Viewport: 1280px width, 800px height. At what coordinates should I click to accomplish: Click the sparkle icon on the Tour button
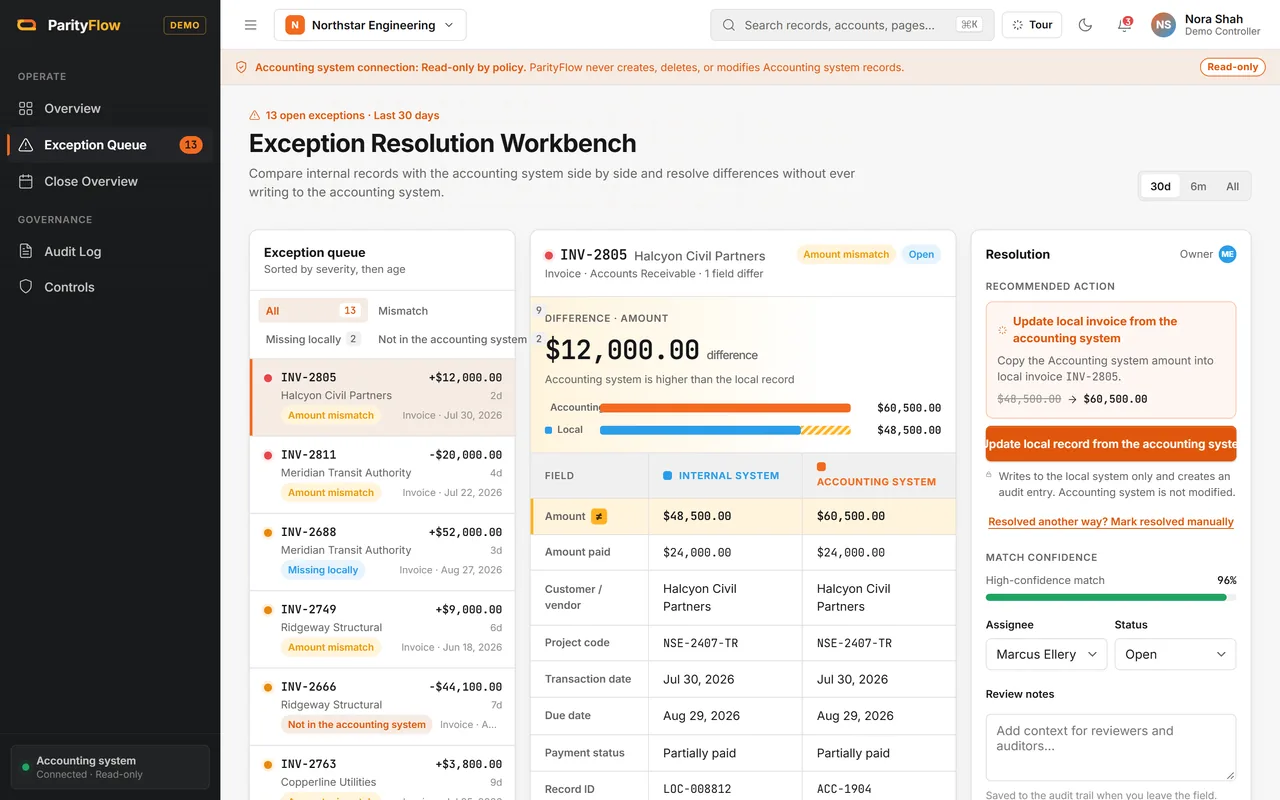point(1018,25)
